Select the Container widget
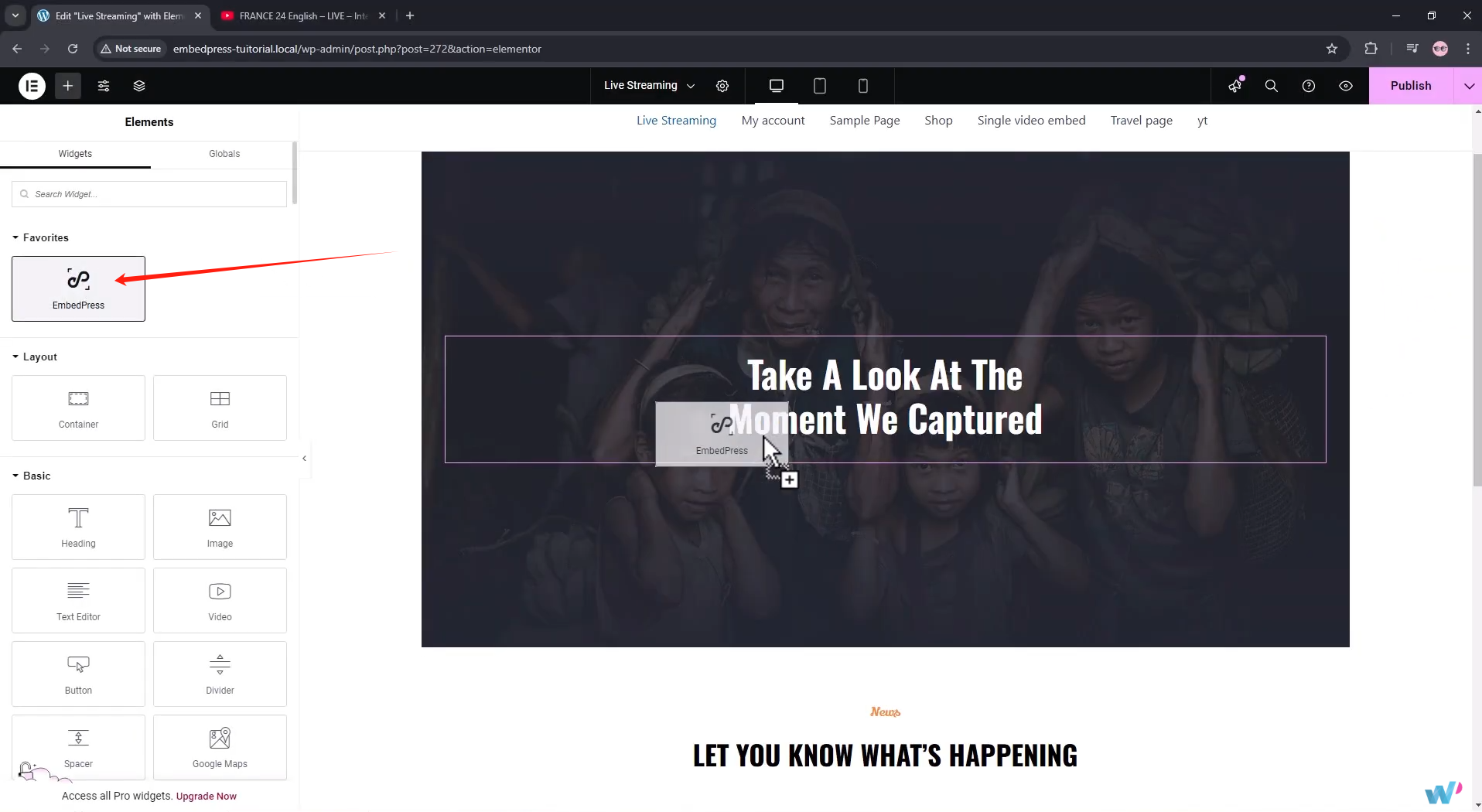1482x812 pixels. click(x=78, y=408)
